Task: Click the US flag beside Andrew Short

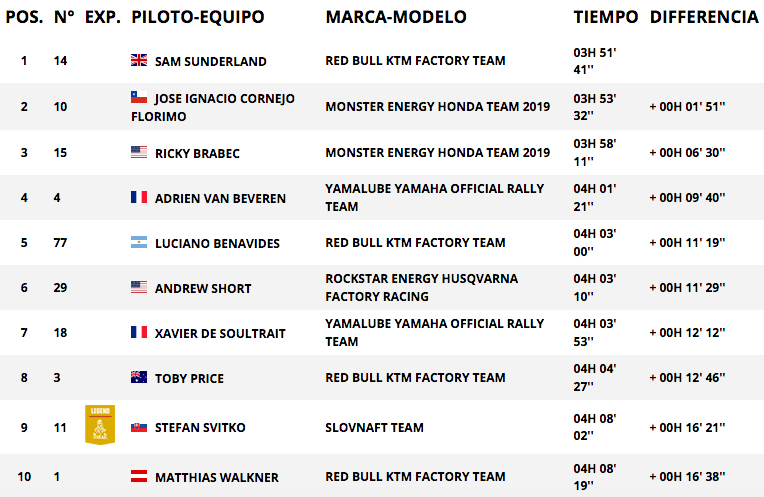Action: [x=139, y=287]
